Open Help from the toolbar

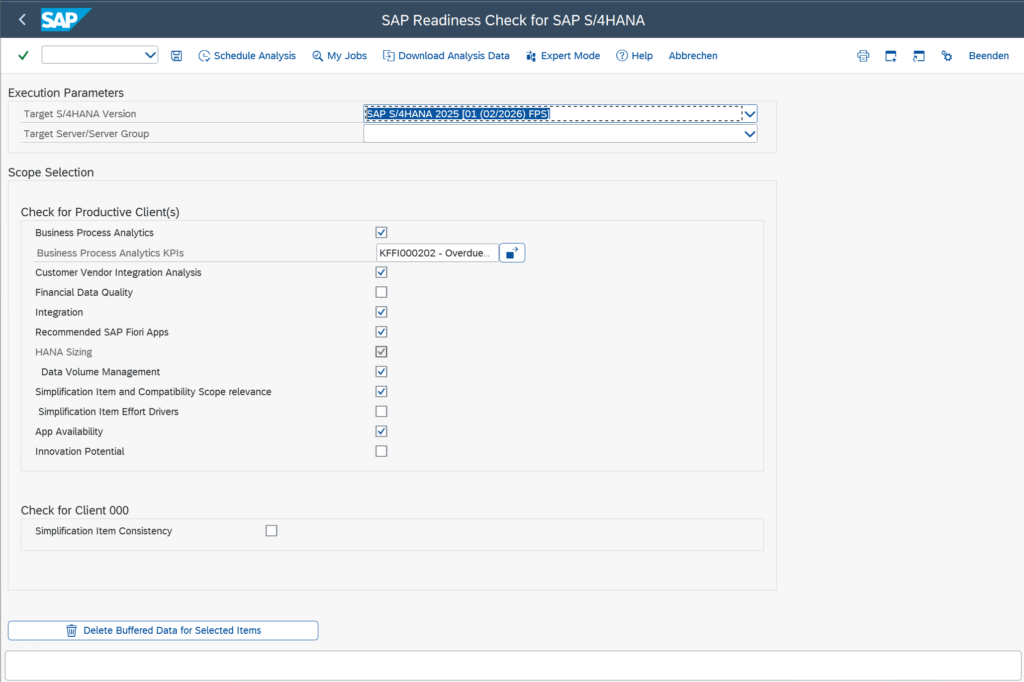click(x=634, y=56)
